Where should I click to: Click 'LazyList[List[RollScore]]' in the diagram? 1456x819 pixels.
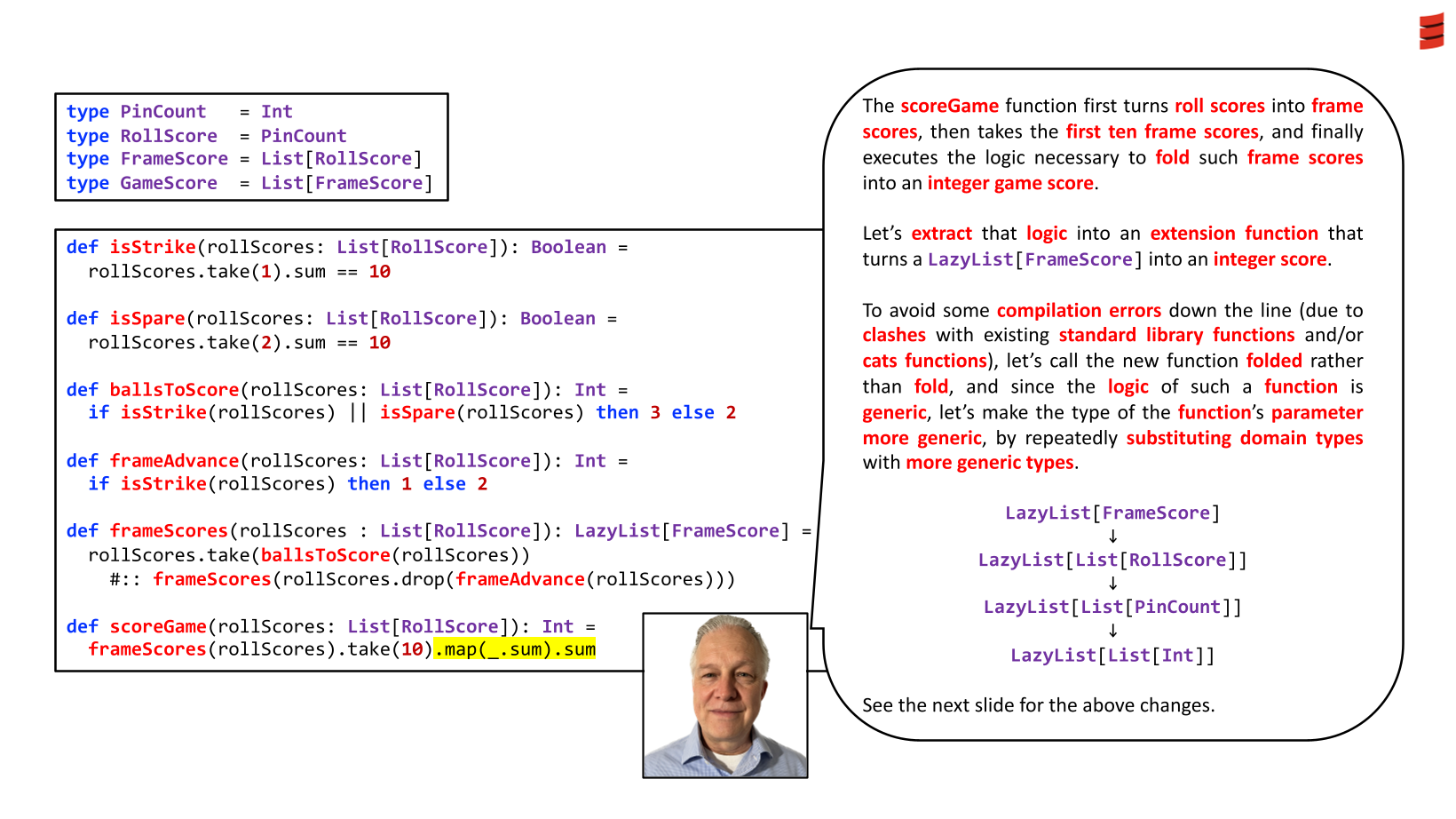1112,561
